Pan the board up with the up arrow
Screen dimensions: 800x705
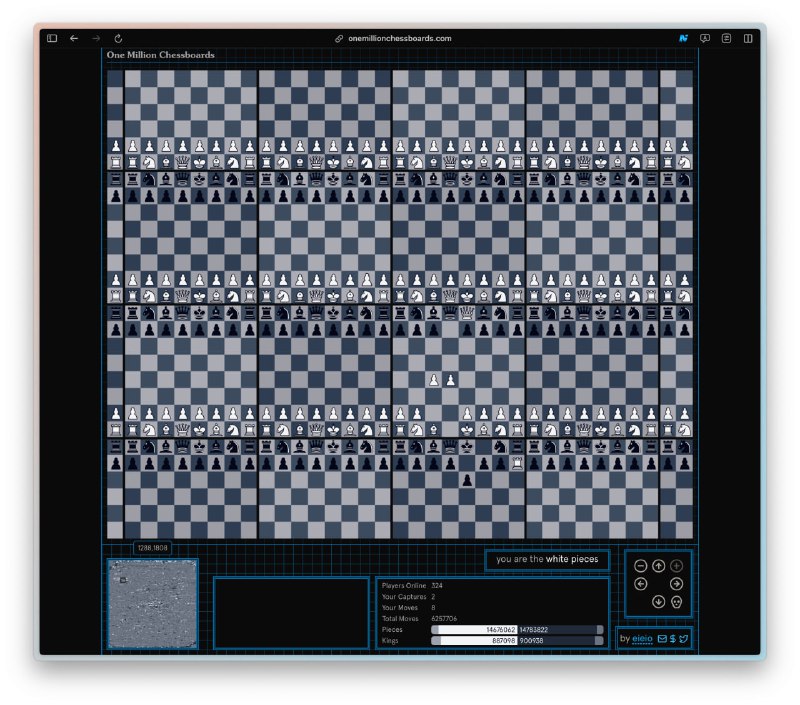(658, 566)
